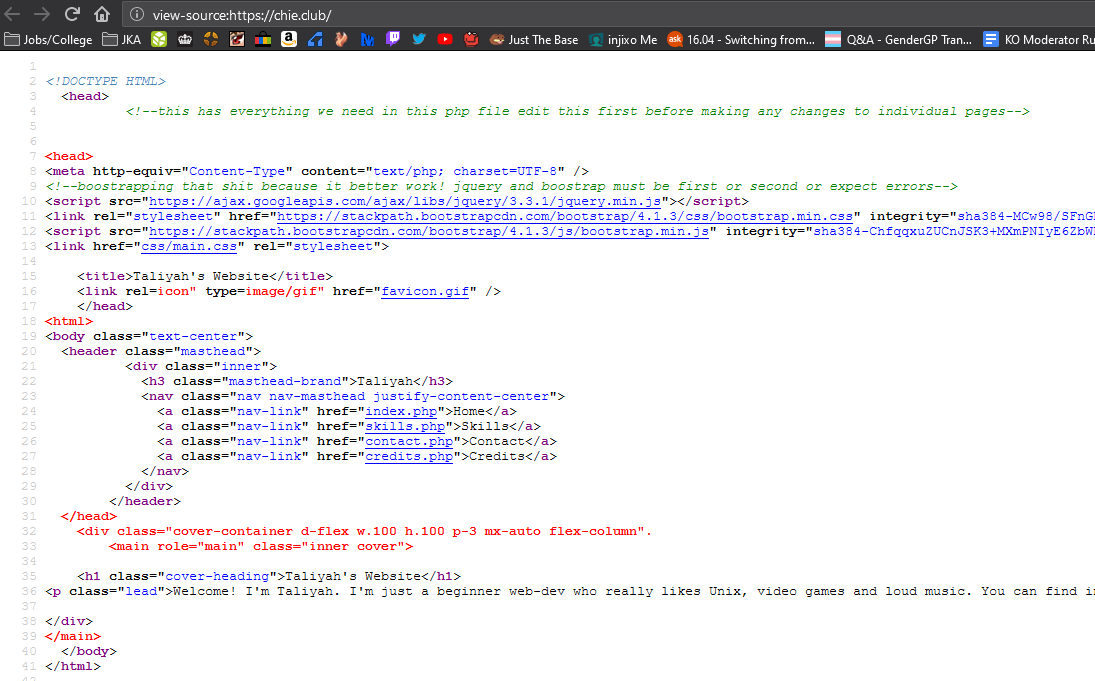Click the title text "Taliyah's Website"
The width and height of the screenshot is (1095, 681).
tap(201, 277)
